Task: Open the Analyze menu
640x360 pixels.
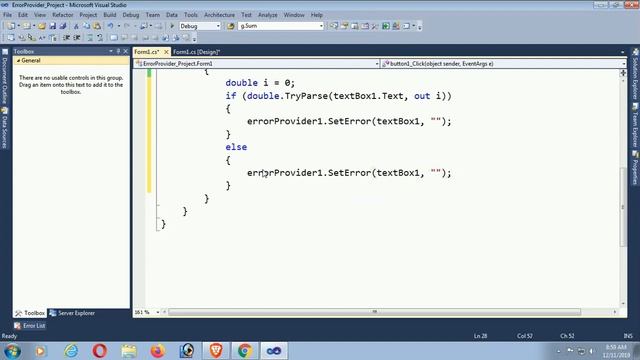Action: [x=268, y=15]
